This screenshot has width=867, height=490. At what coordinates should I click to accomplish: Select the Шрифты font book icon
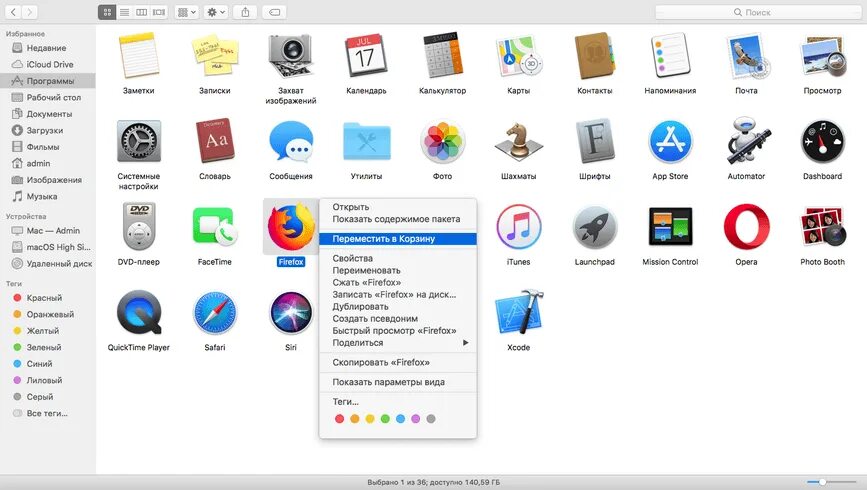594,142
